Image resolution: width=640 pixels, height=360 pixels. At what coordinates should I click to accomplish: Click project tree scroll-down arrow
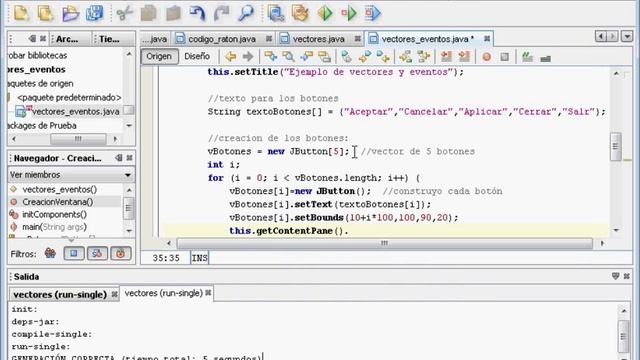coord(129,126)
